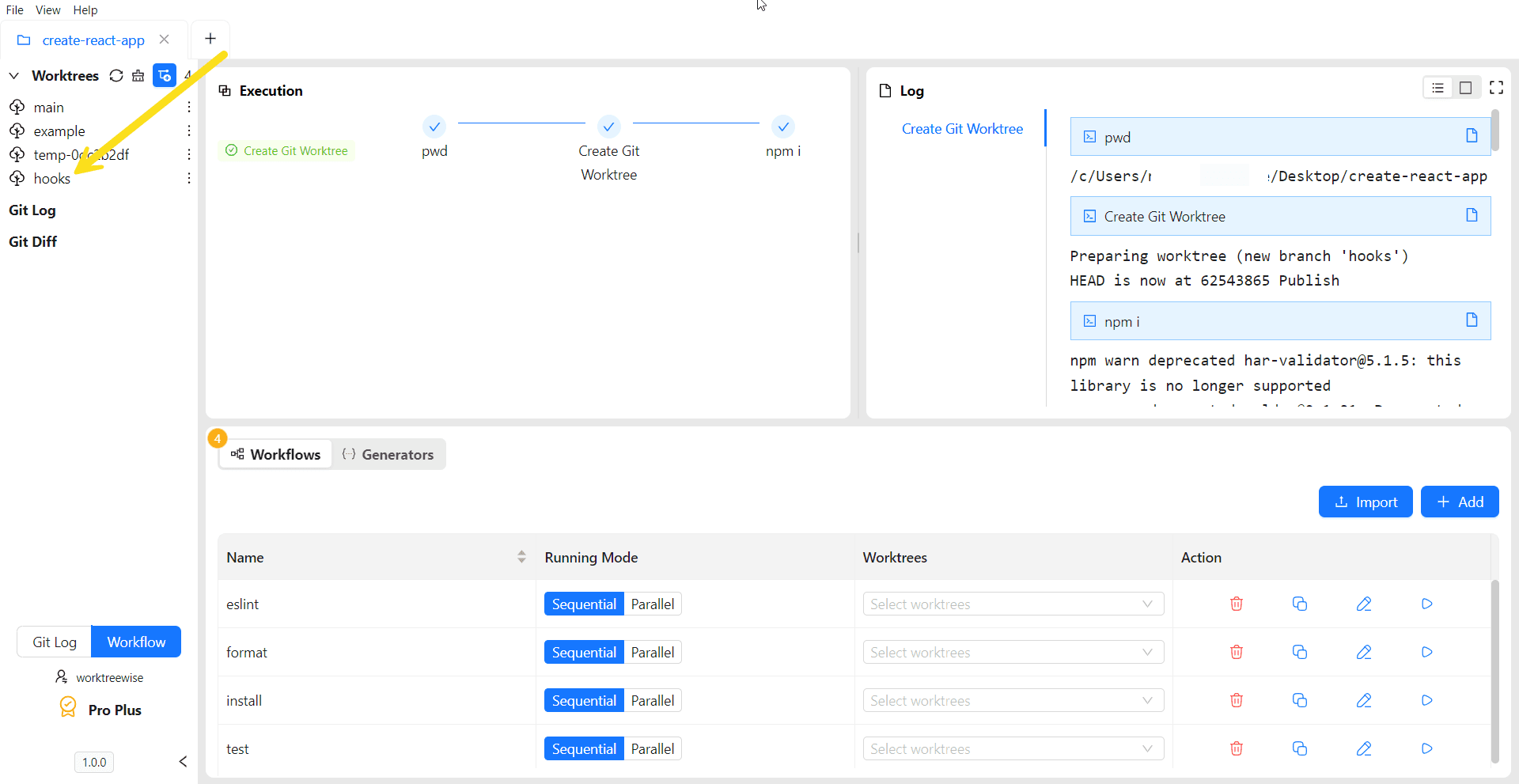The height and width of the screenshot is (784, 1519).
Task: Open the View menu
Action: click(47, 10)
